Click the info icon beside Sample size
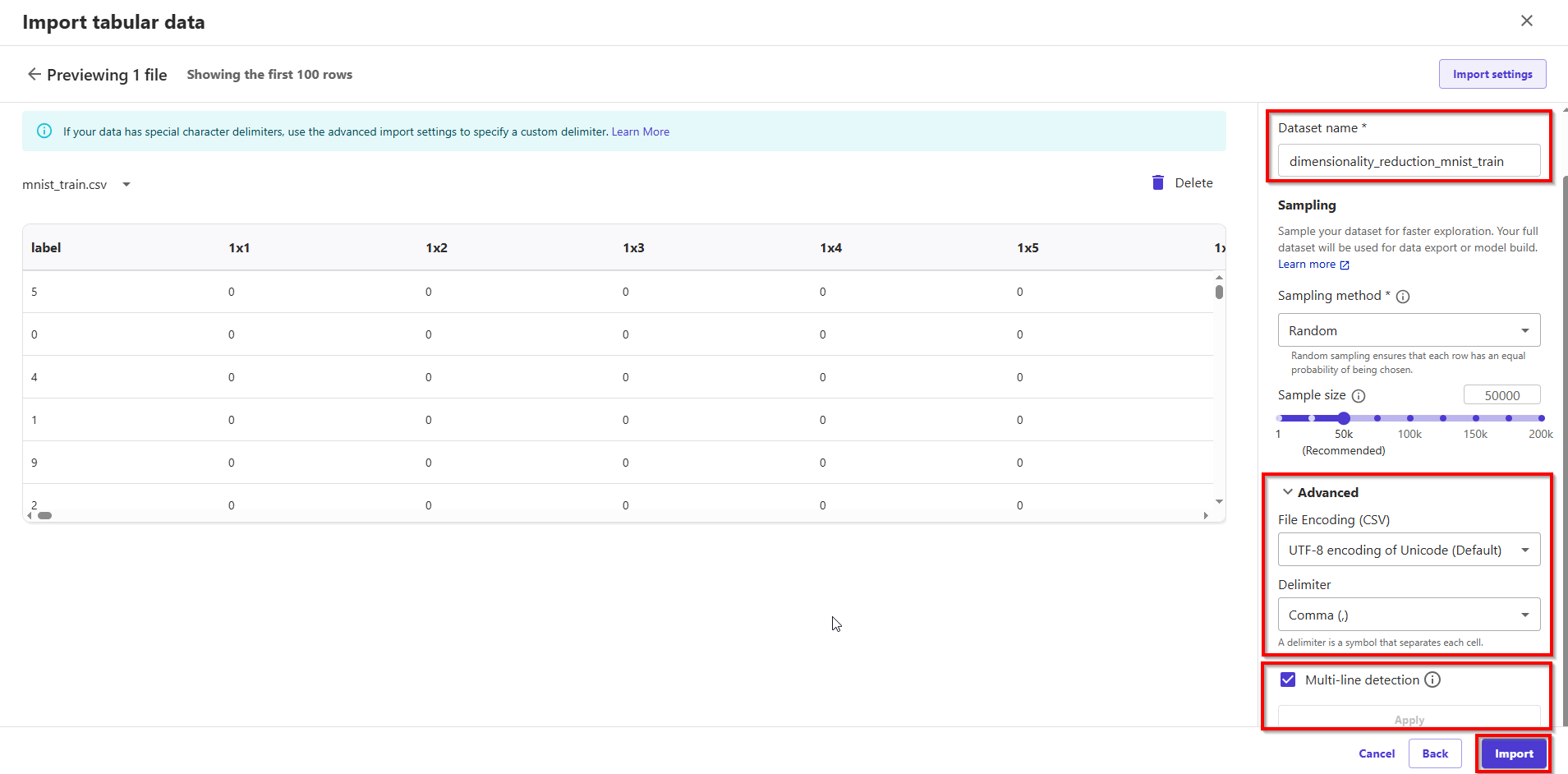 click(1359, 396)
